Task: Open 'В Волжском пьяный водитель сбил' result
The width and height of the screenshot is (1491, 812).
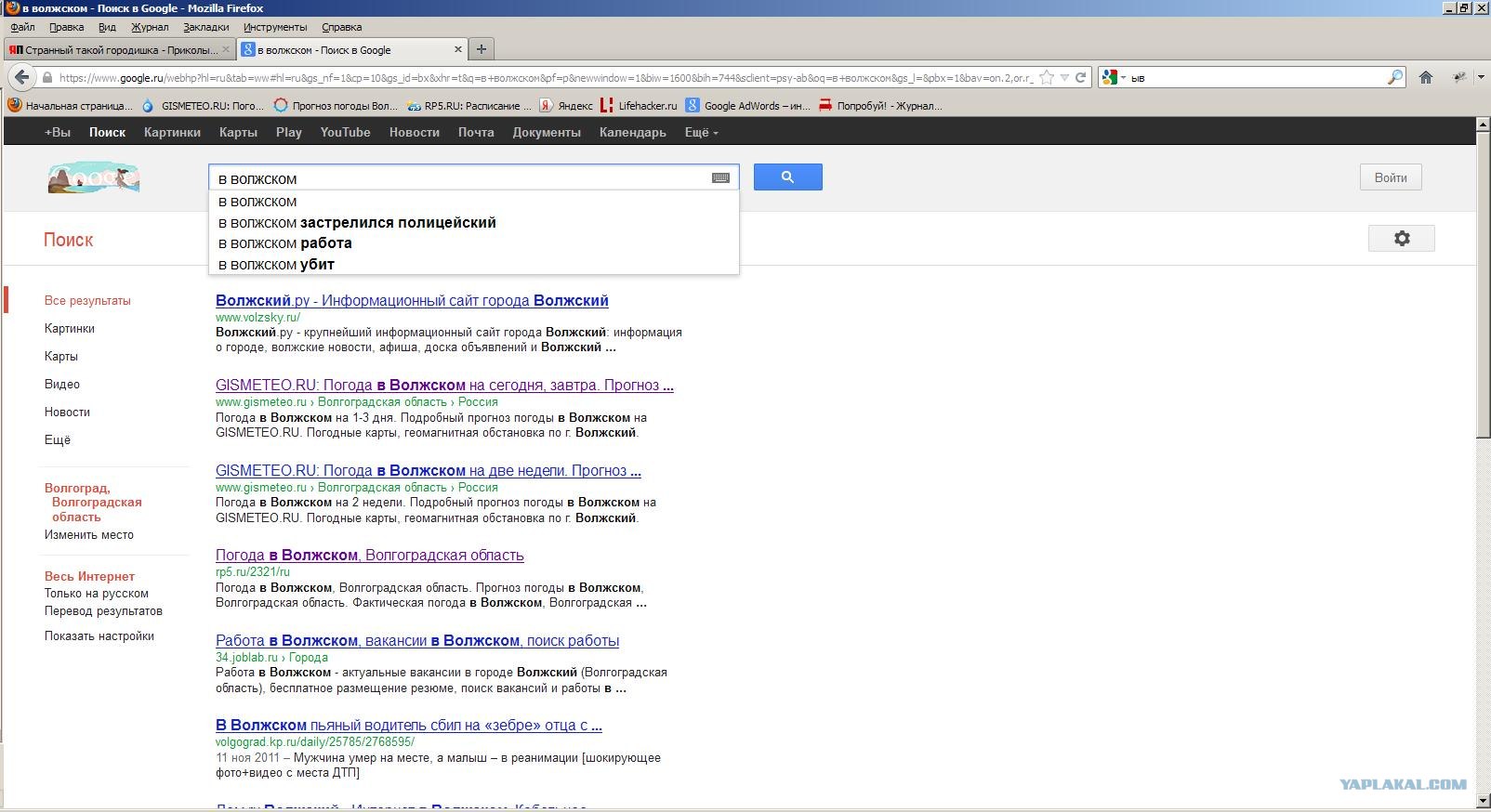Action: (x=409, y=726)
